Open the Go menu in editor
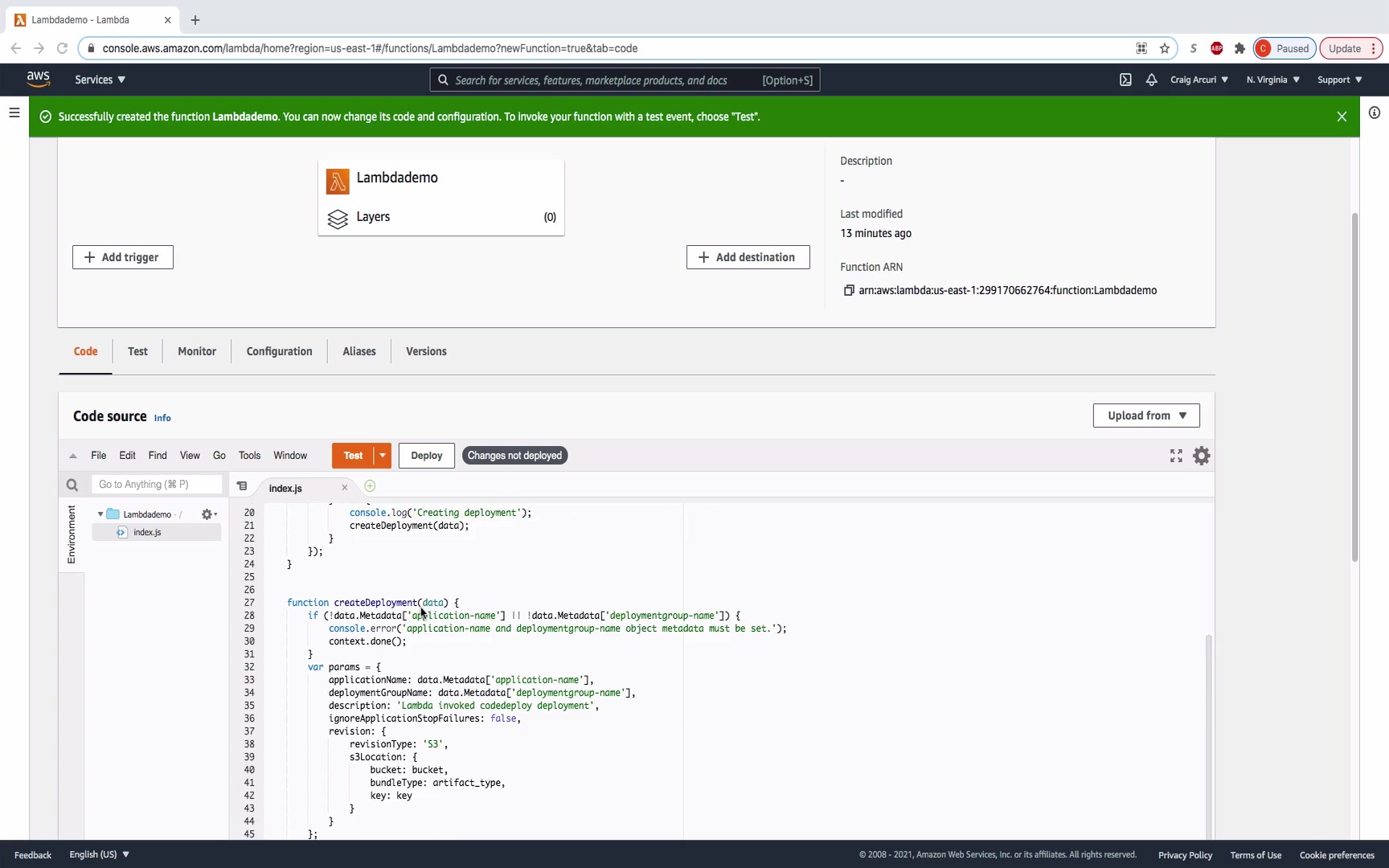Viewport: 1389px width, 868px height. (219, 456)
